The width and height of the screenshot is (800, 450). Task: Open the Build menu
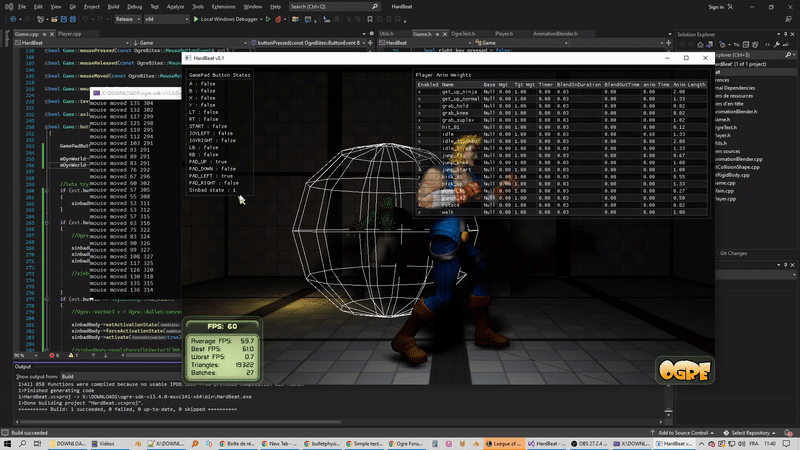pos(113,7)
